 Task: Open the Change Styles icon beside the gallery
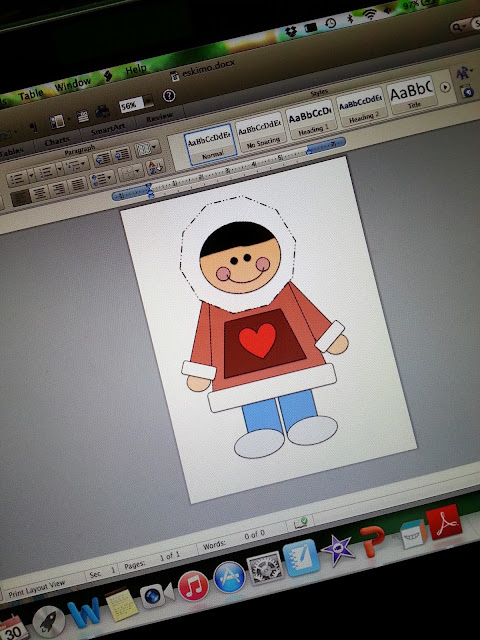[x=463, y=74]
